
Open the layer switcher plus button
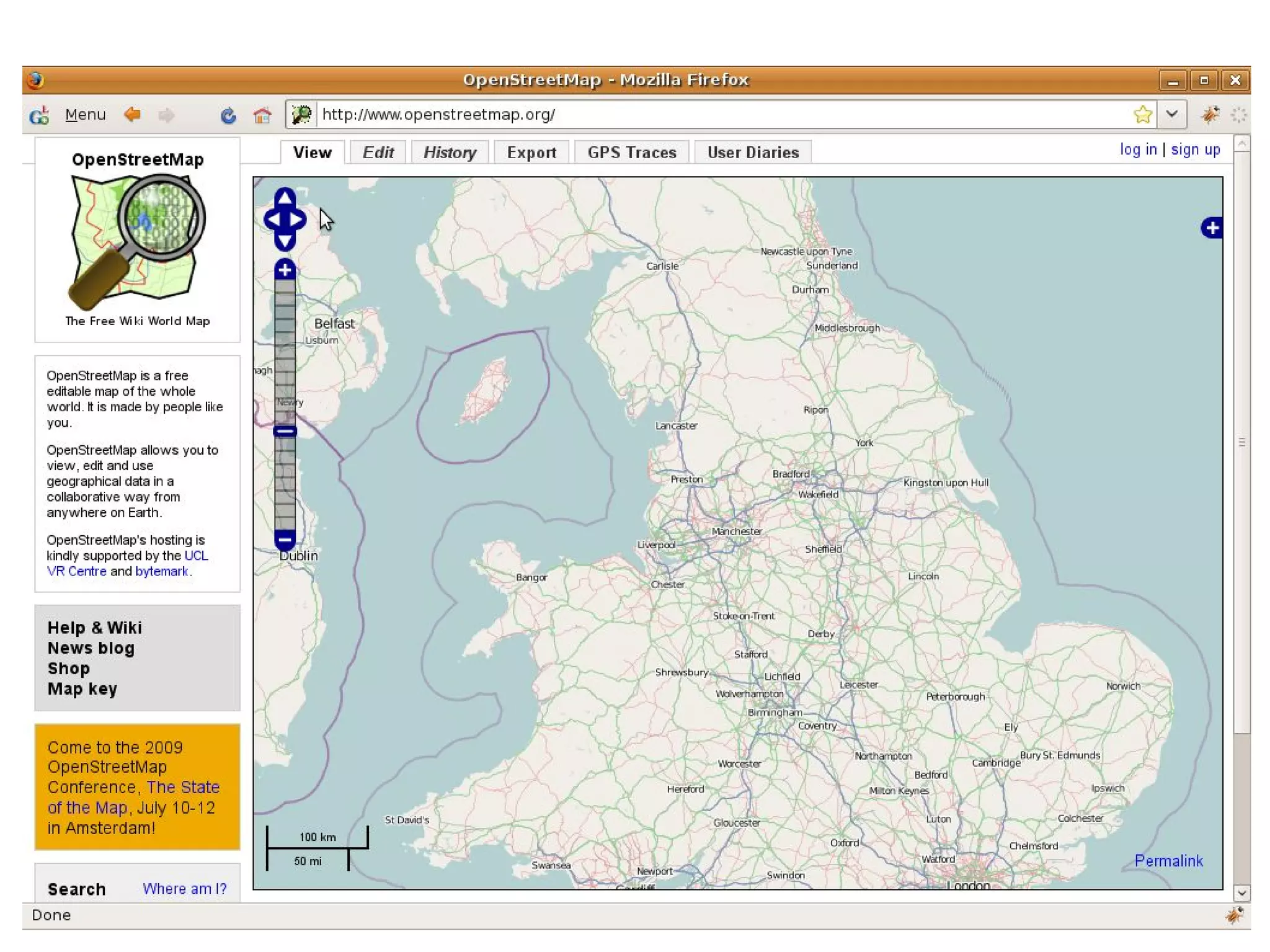click(x=1212, y=228)
